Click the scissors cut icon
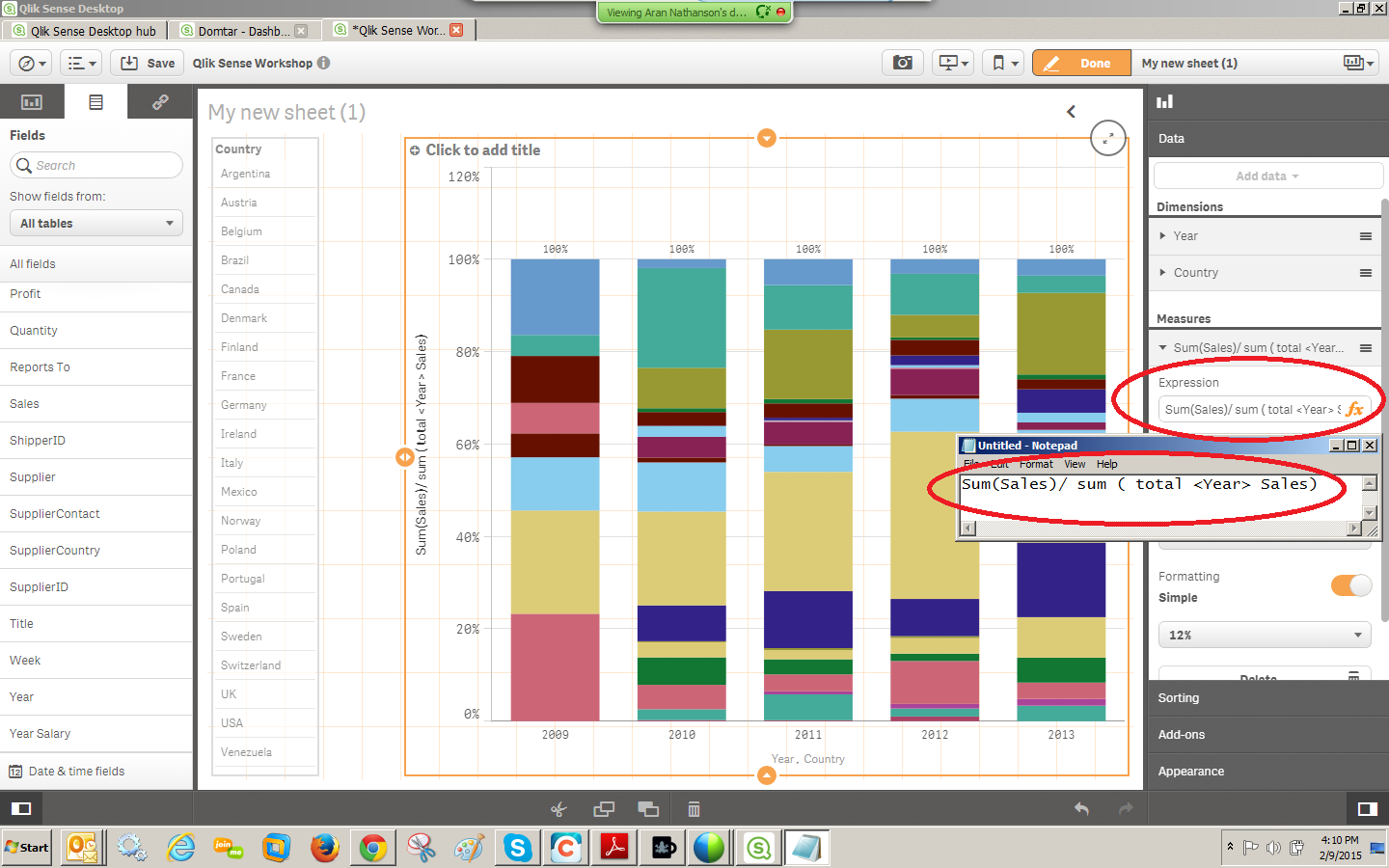Image resolution: width=1389 pixels, height=868 pixels. (x=558, y=809)
